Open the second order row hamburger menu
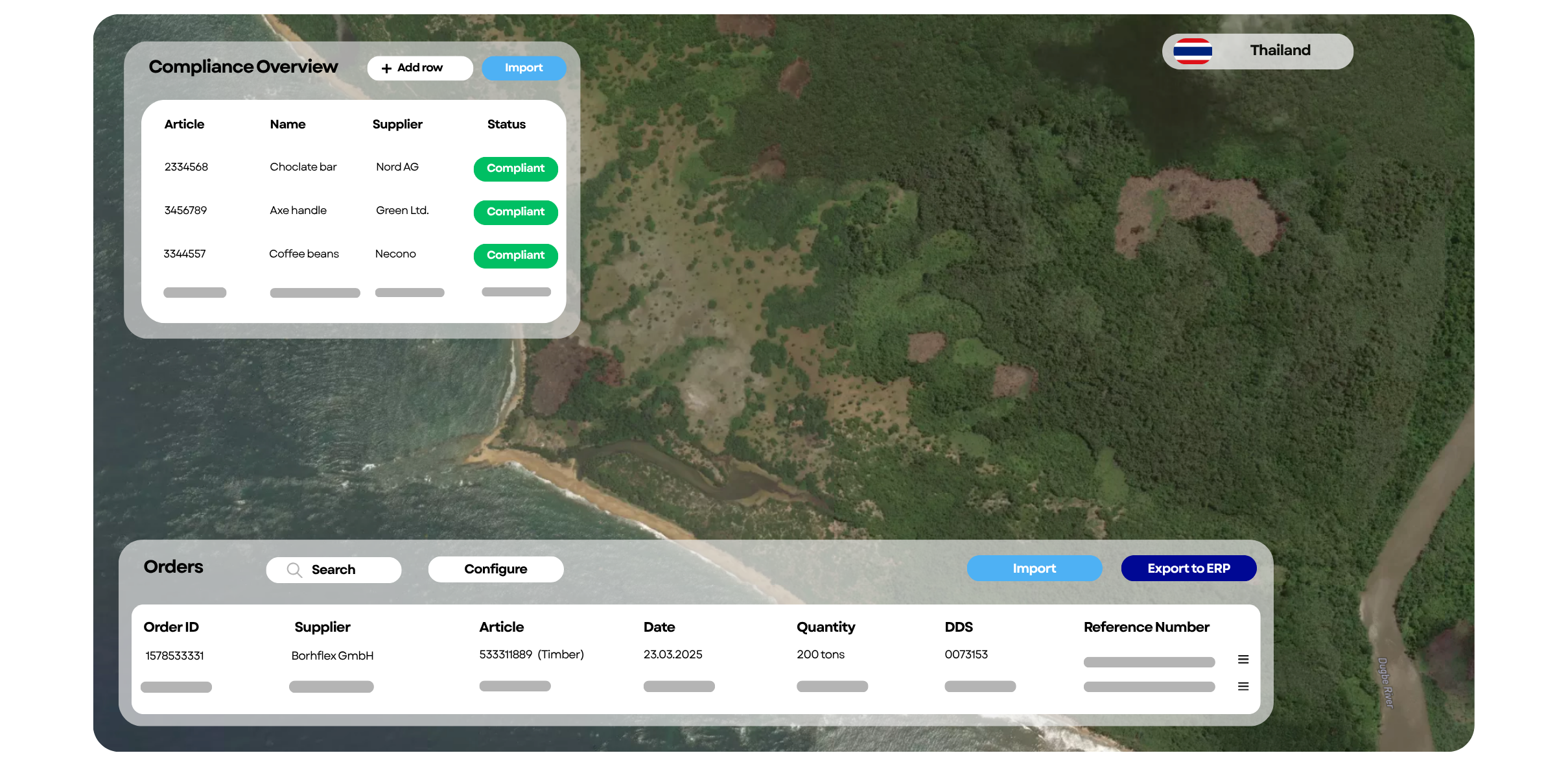 (1243, 686)
